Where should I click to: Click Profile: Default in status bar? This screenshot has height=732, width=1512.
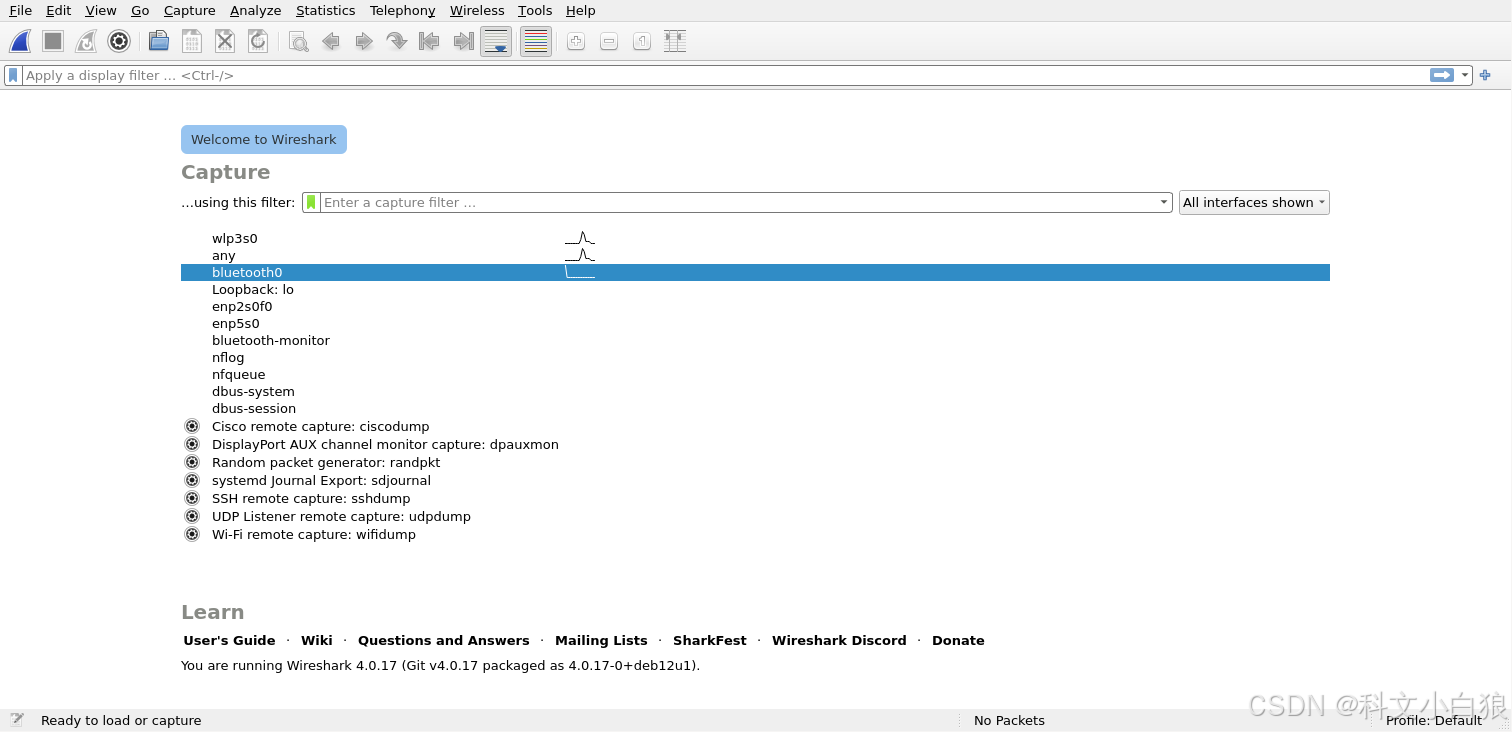coord(1434,720)
